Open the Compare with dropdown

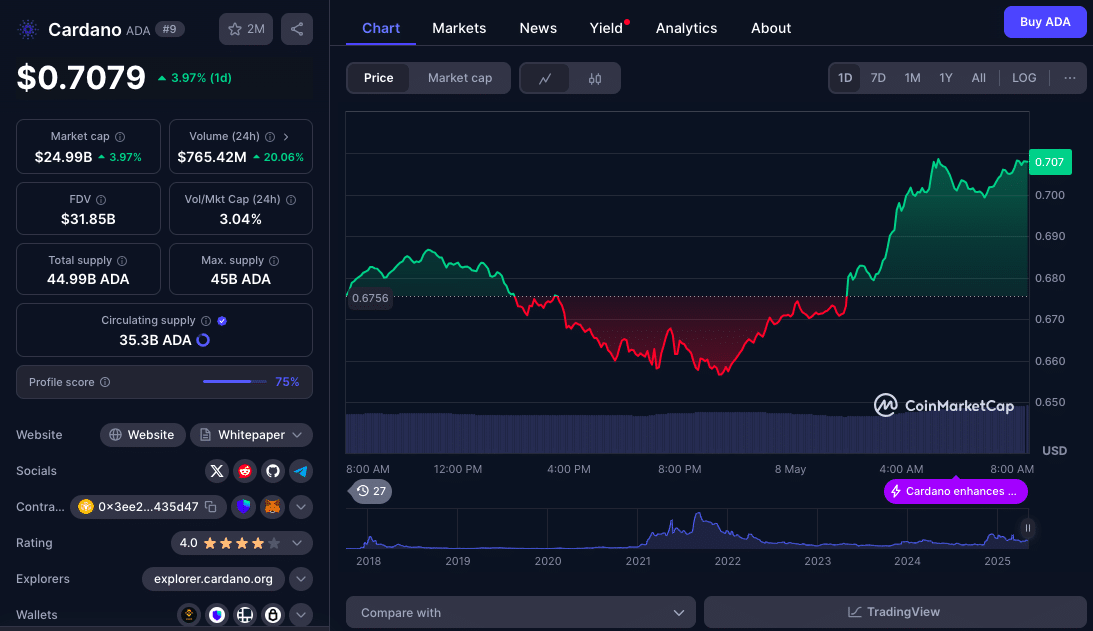[520, 612]
